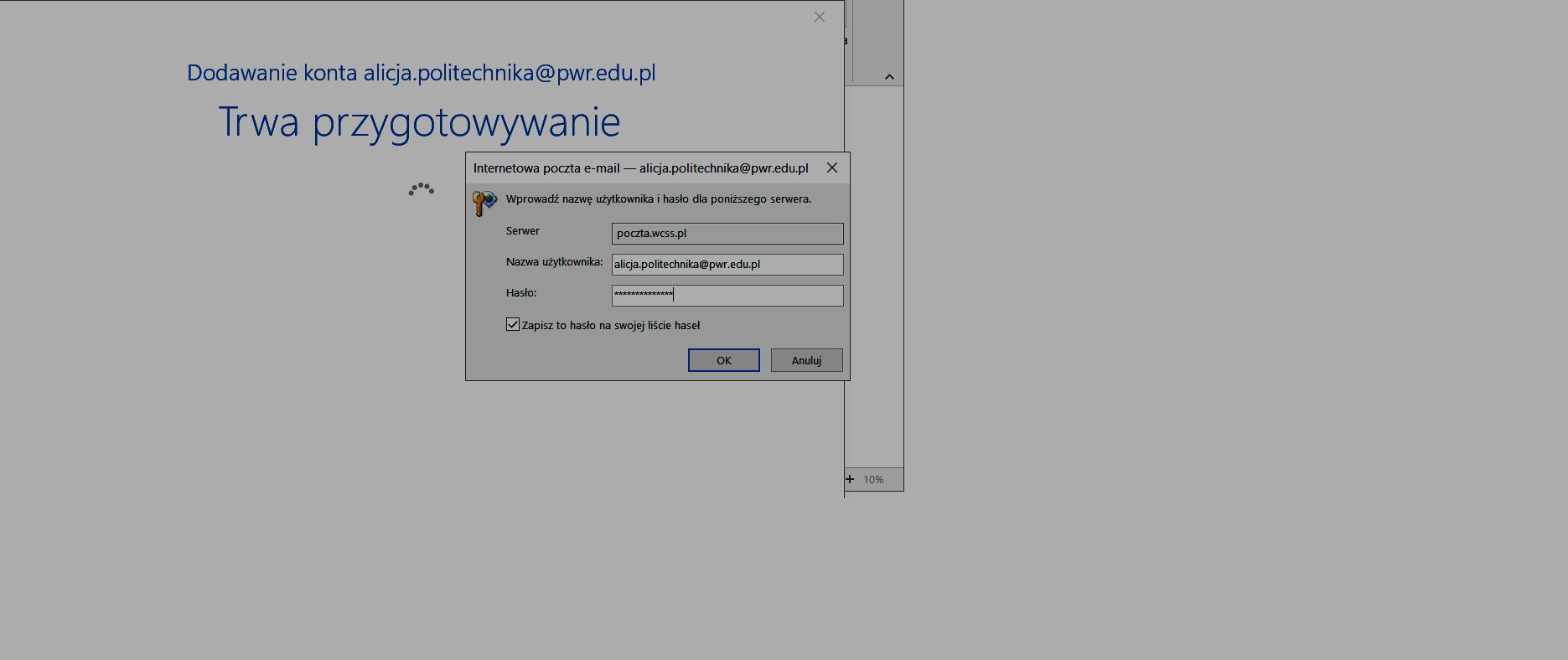The image size is (1568, 660).
Task: Click in the Serwer field poczta.wcss.pl
Action: (x=727, y=234)
